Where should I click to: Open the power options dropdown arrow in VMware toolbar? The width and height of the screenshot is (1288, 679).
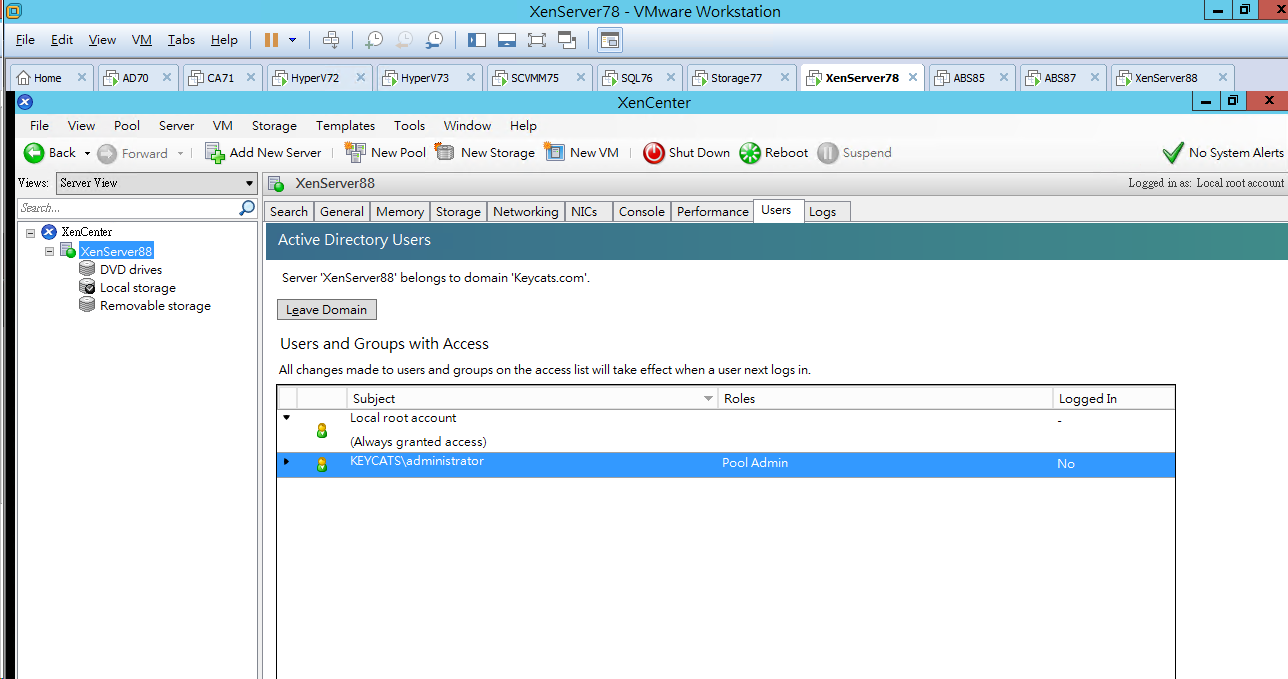292,40
